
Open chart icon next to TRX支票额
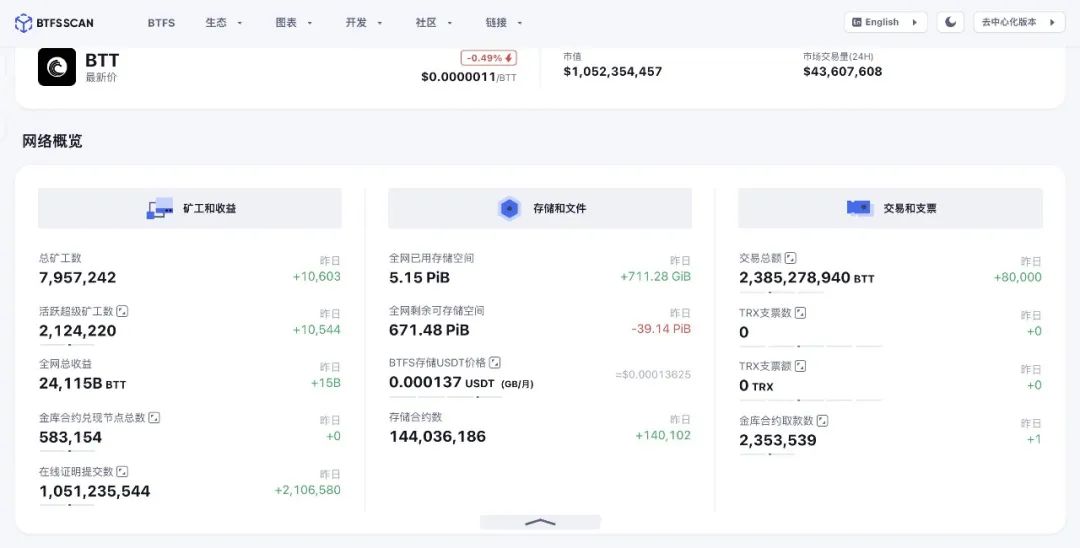pos(800,366)
